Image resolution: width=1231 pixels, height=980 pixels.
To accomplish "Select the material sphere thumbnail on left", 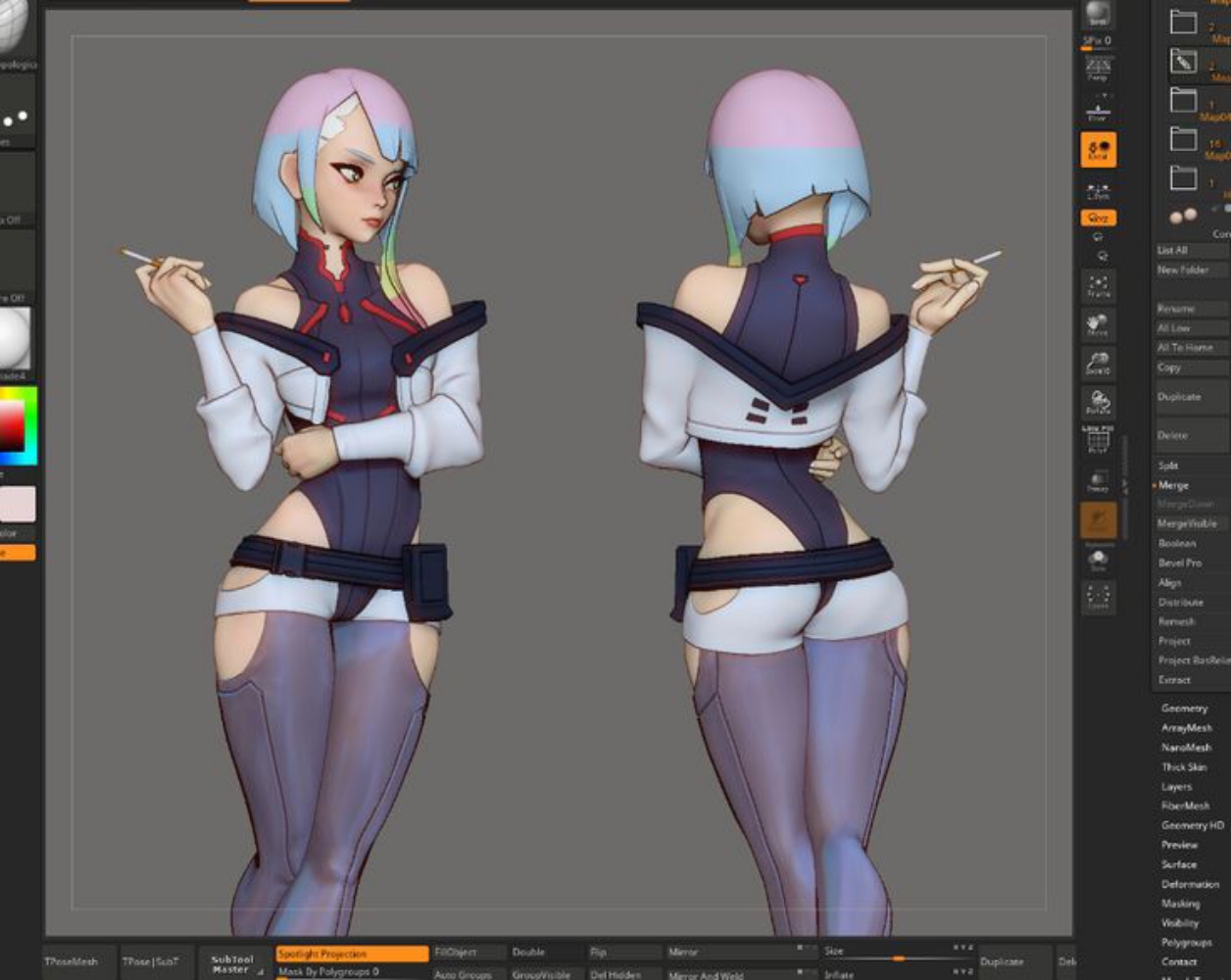I will click(17, 339).
